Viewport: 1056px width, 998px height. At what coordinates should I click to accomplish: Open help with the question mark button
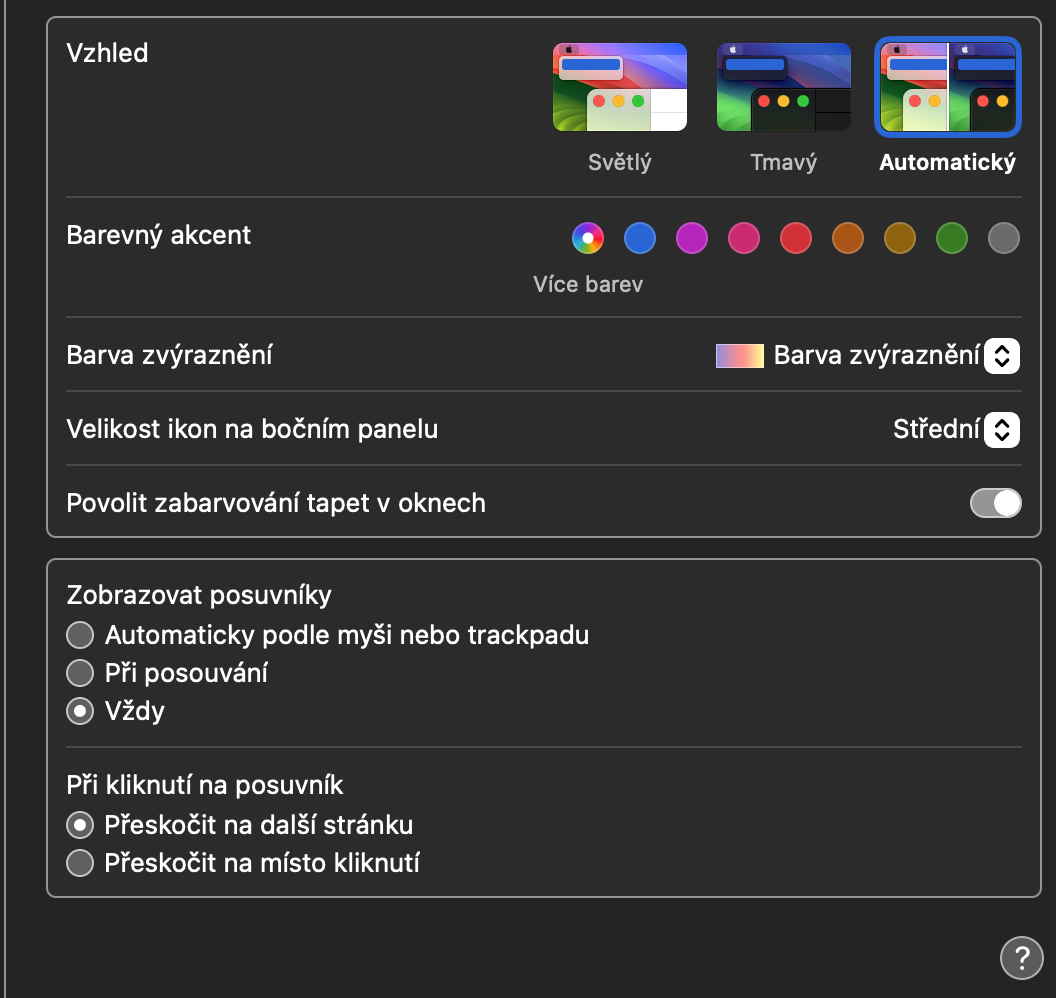point(1021,959)
